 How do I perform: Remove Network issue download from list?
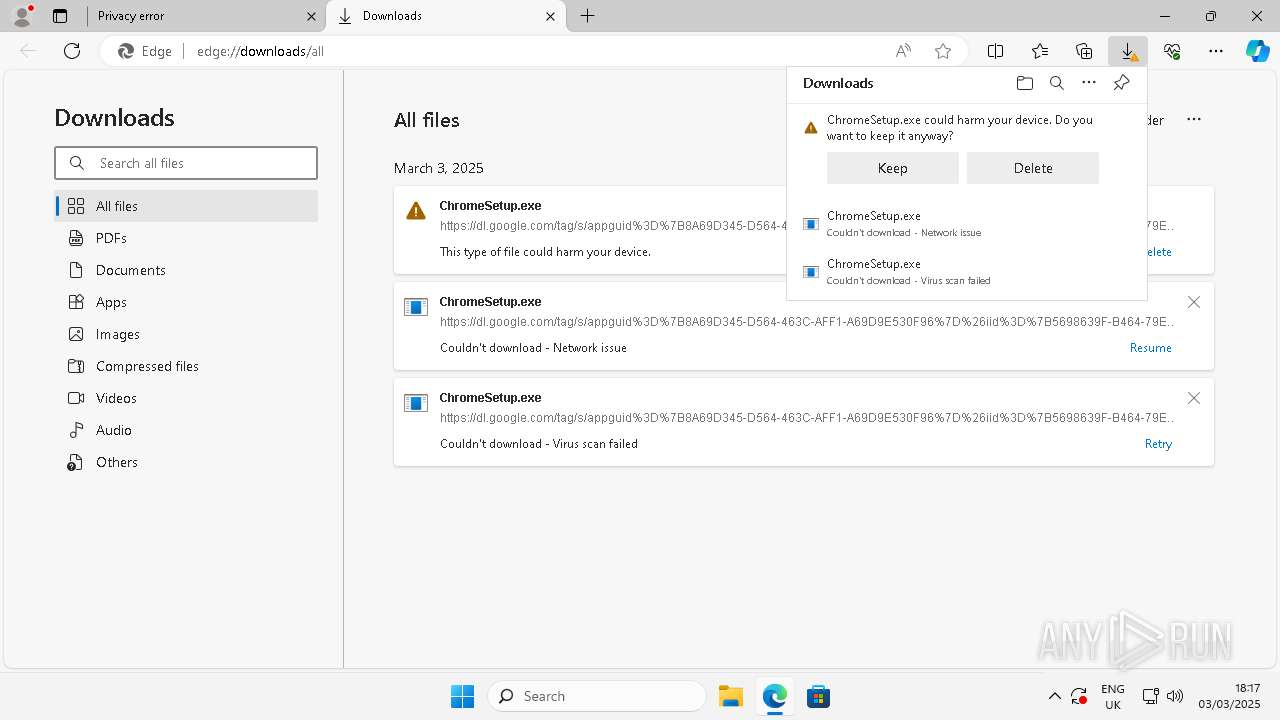[x=1193, y=302]
